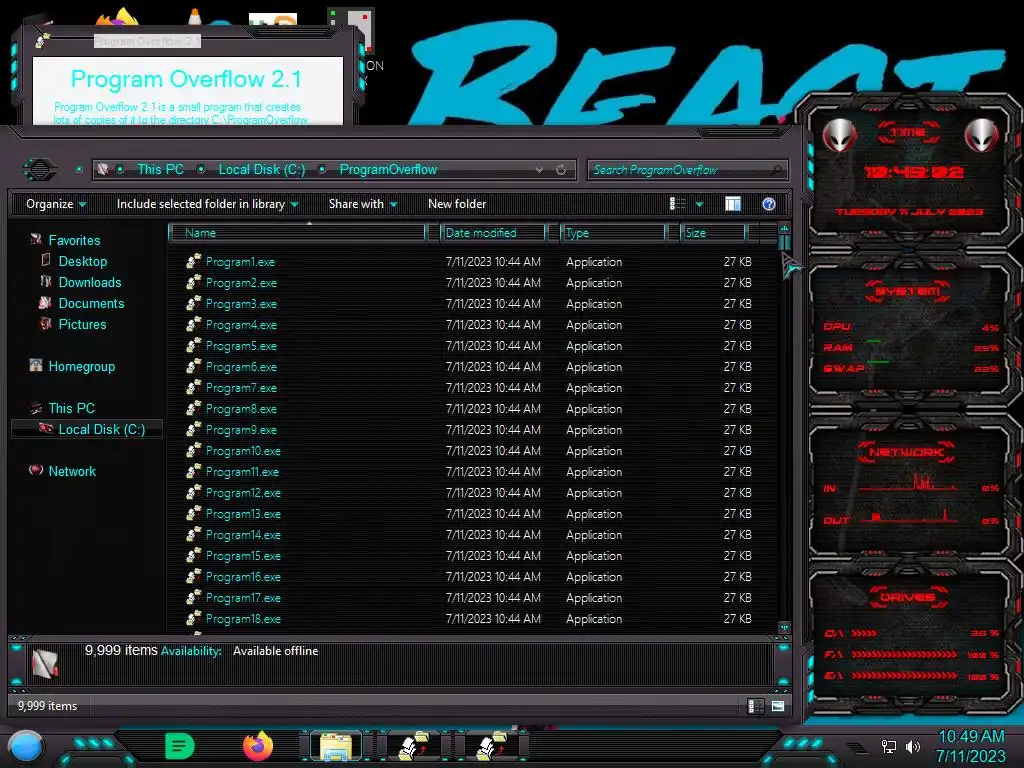Sort by Date modified column header
Image resolution: width=1024 pixels, height=768 pixels.
point(493,232)
